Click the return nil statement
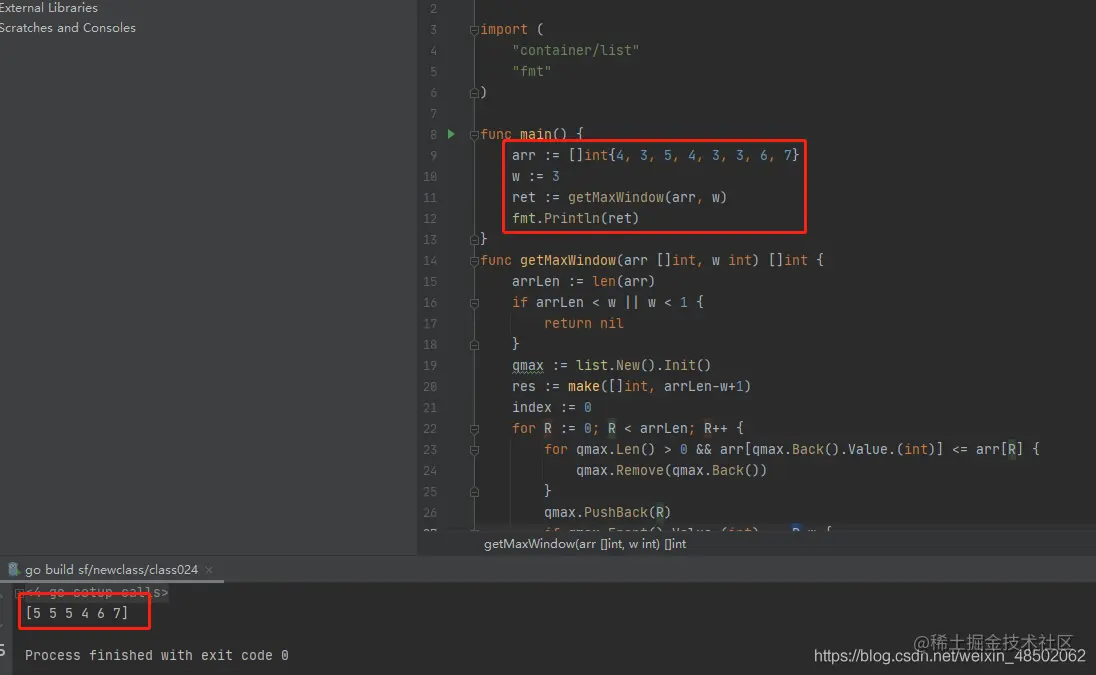The height and width of the screenshot is (675, 1096). coord(584,323)
